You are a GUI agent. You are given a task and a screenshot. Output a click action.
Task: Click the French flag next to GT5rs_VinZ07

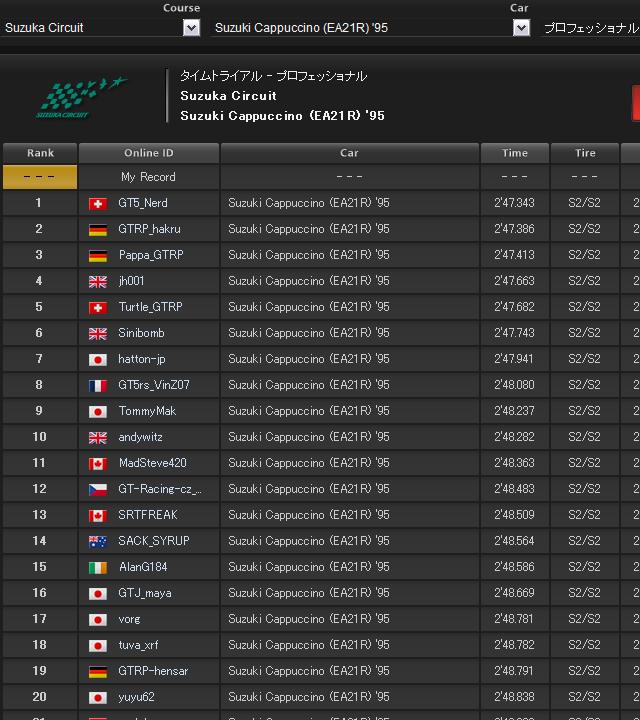(98, 385)
